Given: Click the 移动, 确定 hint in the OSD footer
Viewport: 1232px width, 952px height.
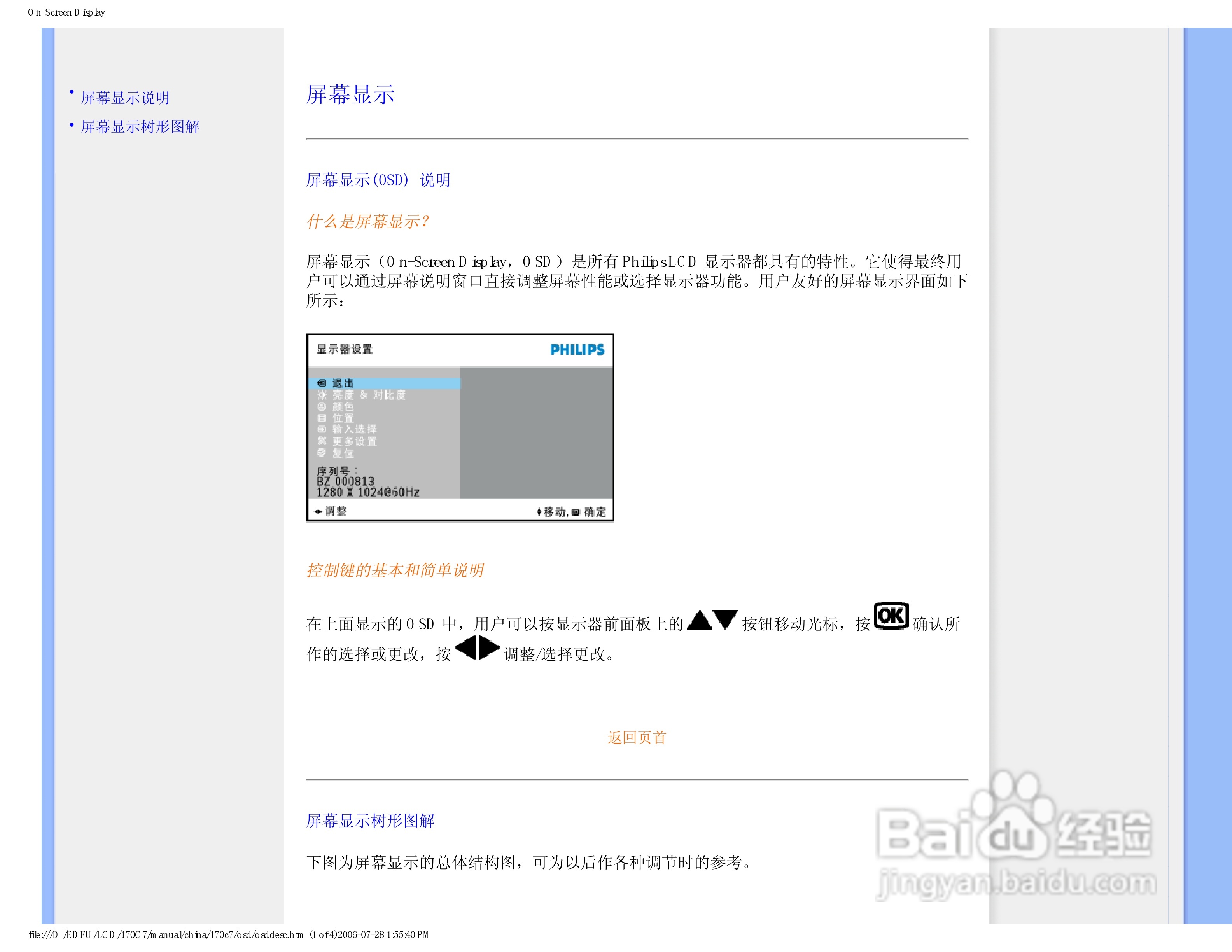Looking at the screenshot, I should 571,511.
